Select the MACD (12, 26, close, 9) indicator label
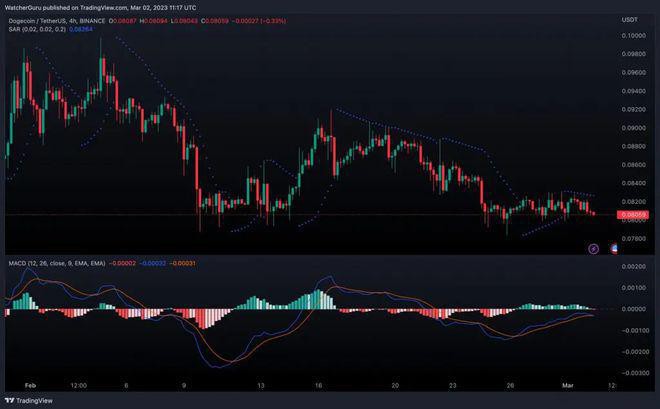 coord(56,263)
